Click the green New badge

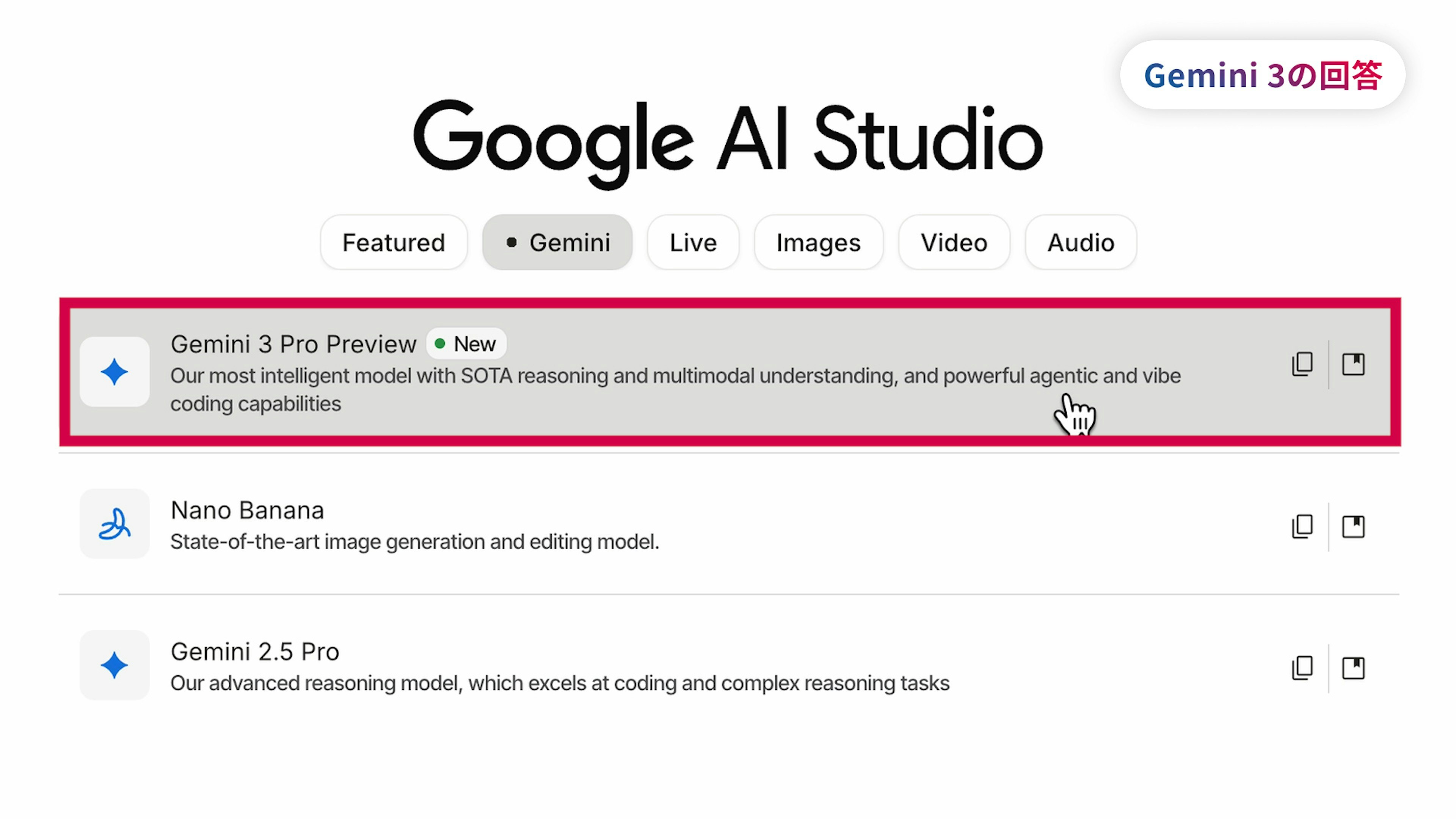466,344
